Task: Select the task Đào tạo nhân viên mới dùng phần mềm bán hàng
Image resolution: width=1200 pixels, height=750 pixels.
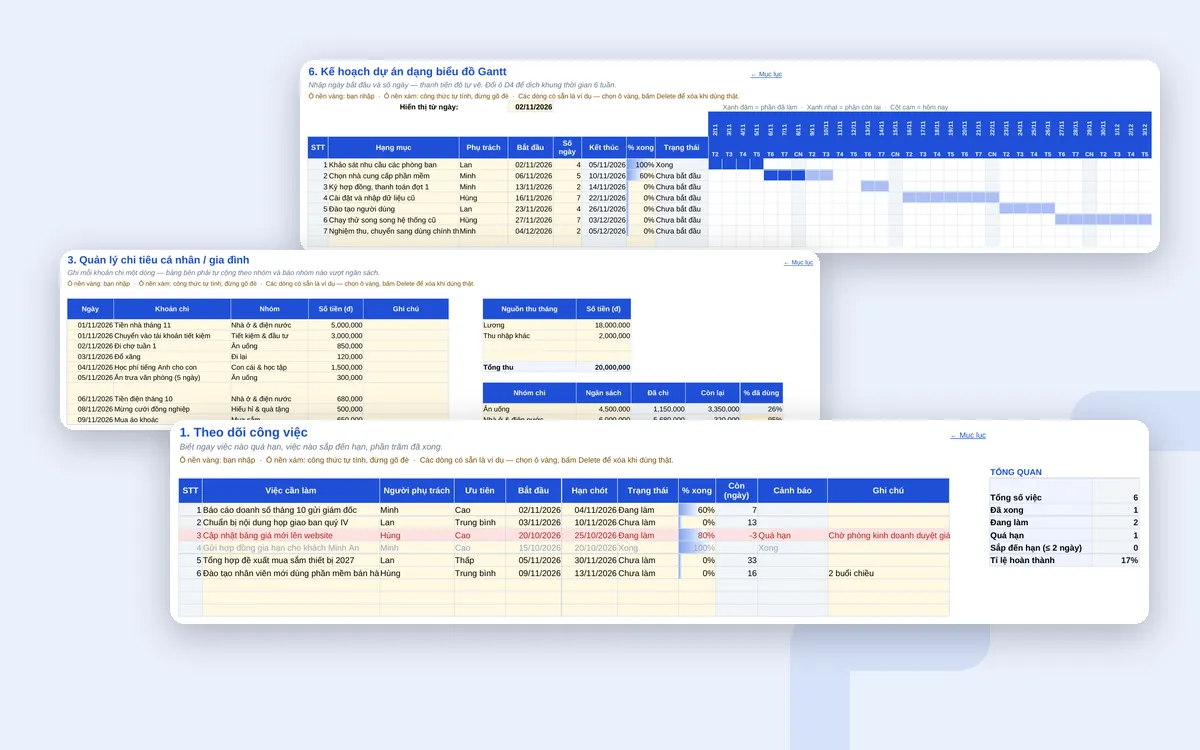Action: coord(291,573)
